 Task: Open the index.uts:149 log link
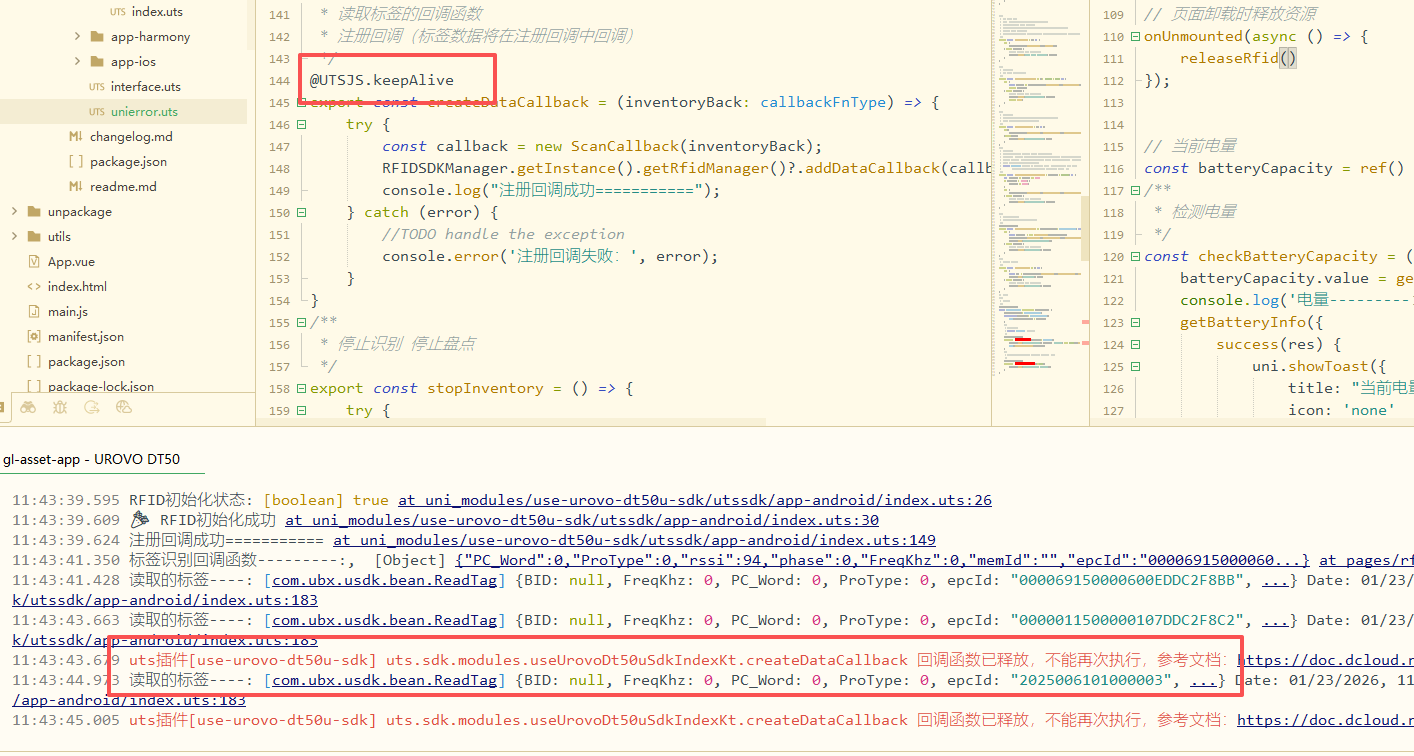(x=634, y=540)
